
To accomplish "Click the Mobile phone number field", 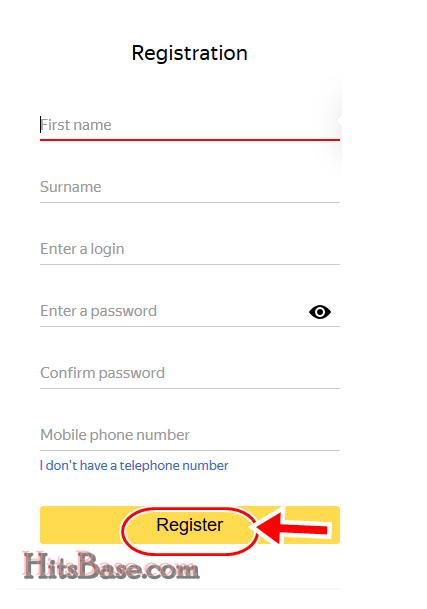I will pyautogui.click(x=190, y=435).
